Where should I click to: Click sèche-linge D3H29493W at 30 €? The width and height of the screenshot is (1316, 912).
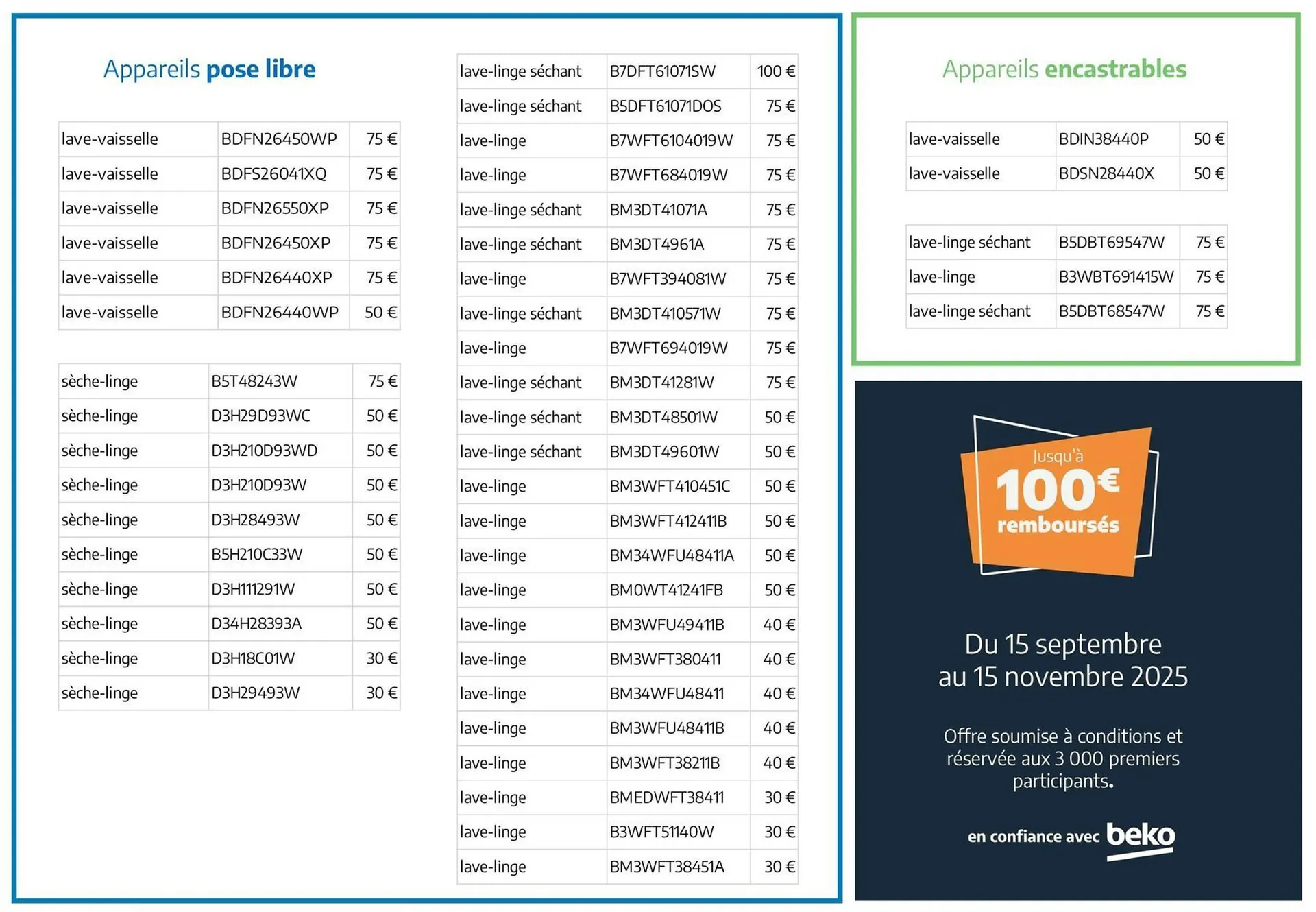(256, 693)
